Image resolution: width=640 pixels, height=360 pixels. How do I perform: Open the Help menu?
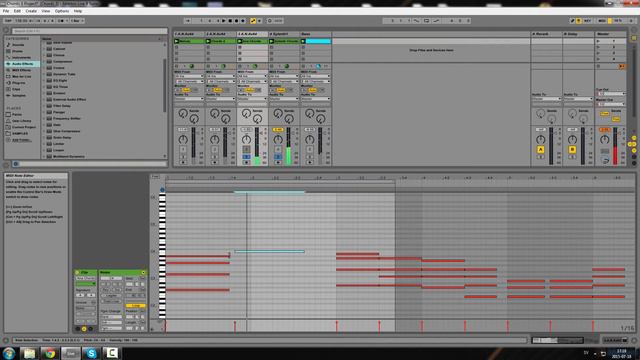coord(78,11)
